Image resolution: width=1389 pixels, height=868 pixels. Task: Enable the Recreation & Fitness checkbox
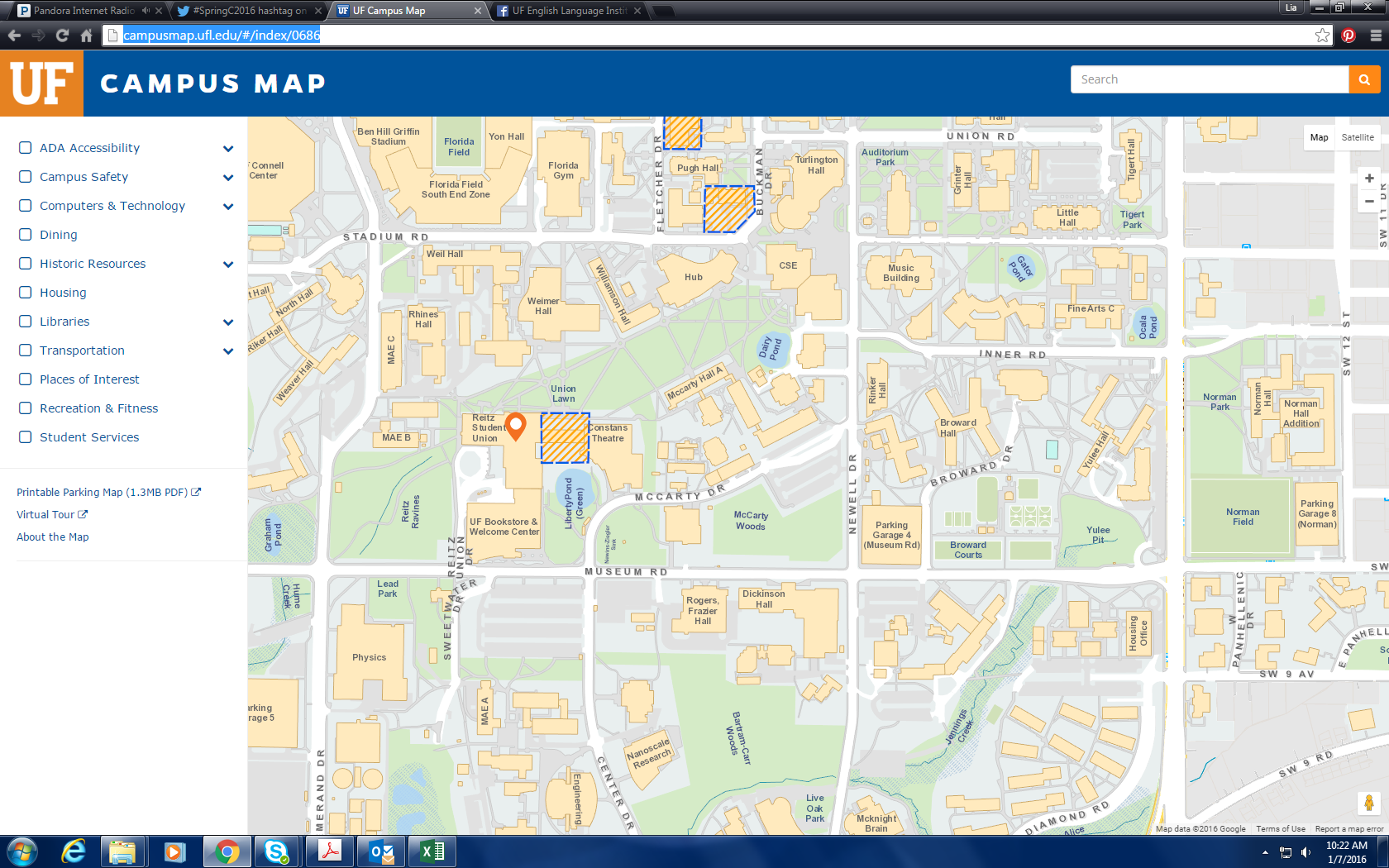(26, 408)
